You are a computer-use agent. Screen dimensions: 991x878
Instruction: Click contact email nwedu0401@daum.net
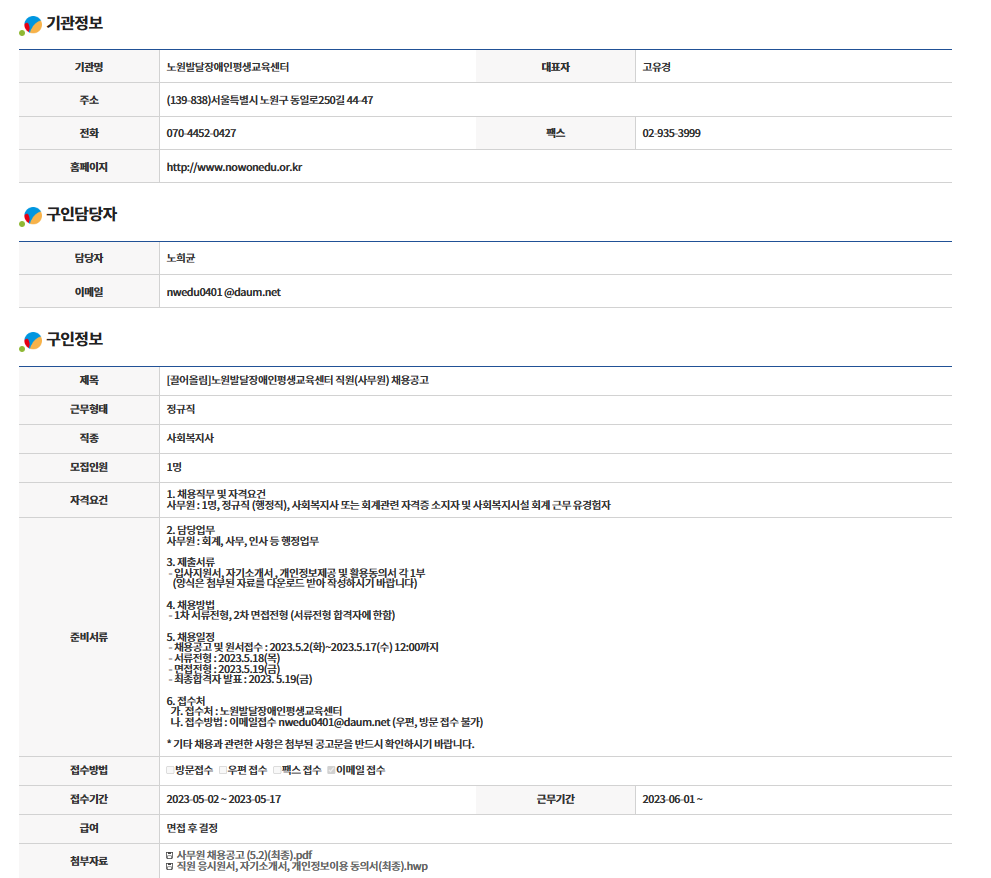pyautogui.click(x=223, y=292)
